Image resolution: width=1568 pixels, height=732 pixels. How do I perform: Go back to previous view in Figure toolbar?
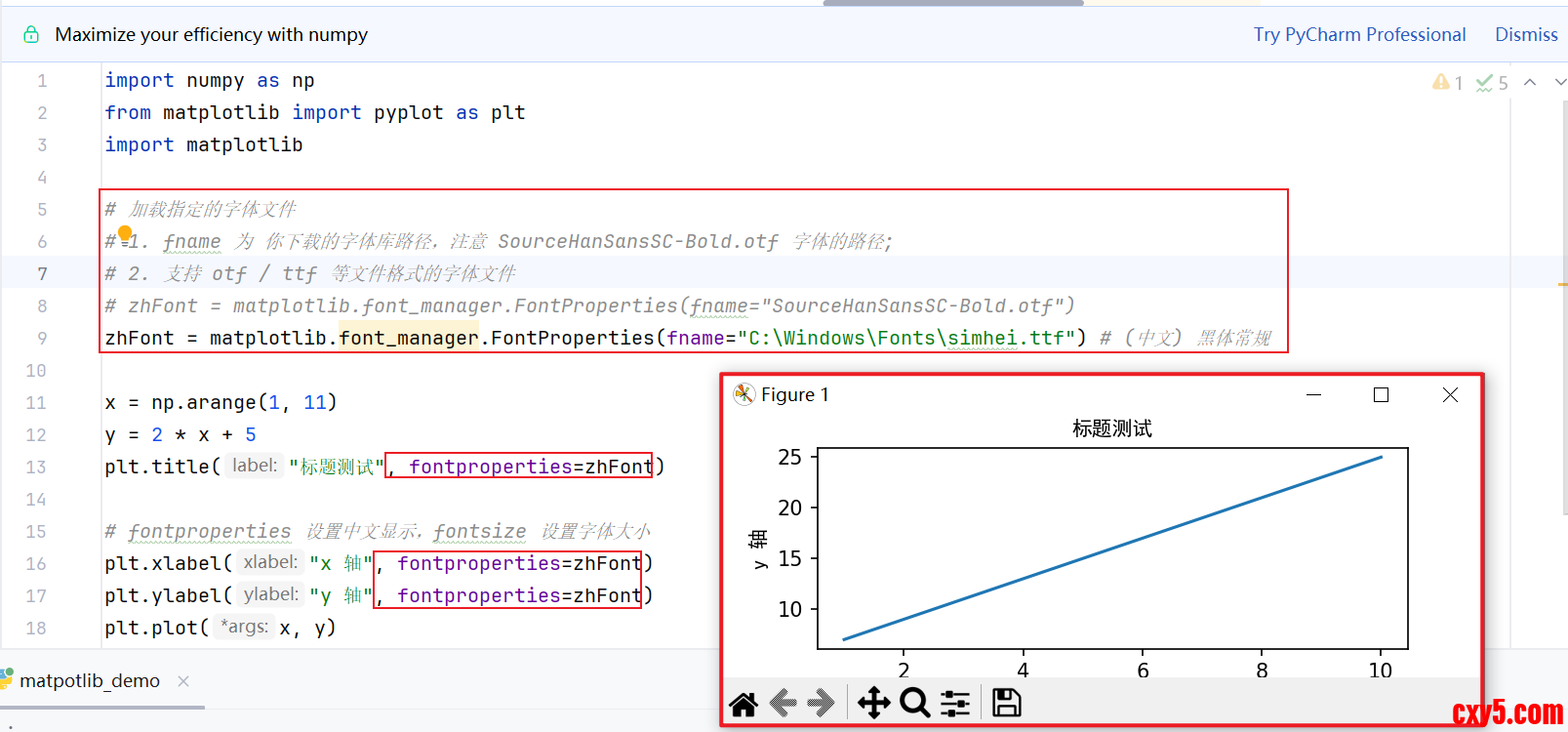pyautogui.click(x=784, y=703)
